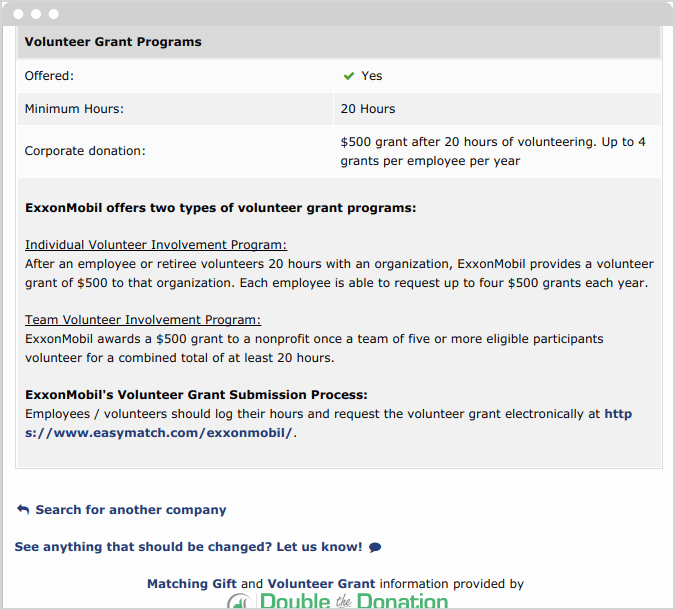This screenshot has height=610, width=675.
Task: Click the information provided by text
Action: coord(452,584)
